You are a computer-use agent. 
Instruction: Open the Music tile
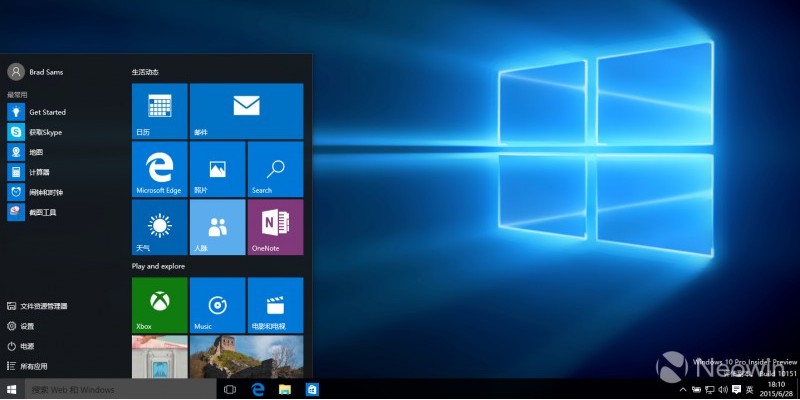[x=217, y=305]
